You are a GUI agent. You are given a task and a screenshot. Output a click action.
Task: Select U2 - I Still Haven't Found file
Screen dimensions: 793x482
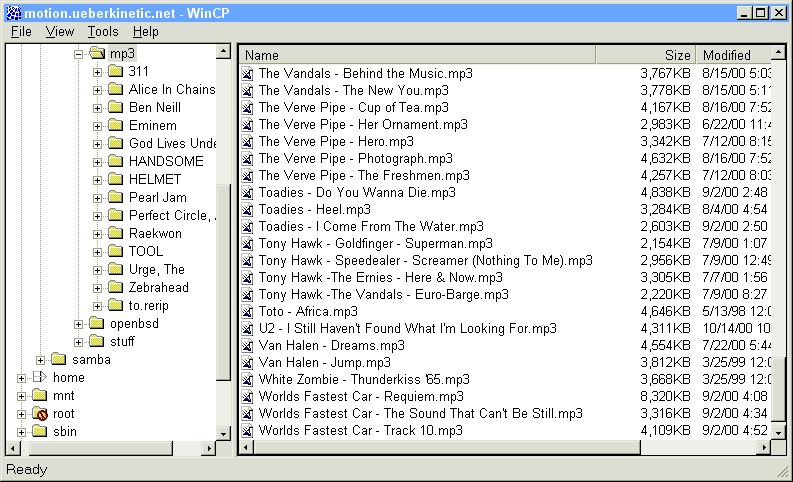click(407, 328)
